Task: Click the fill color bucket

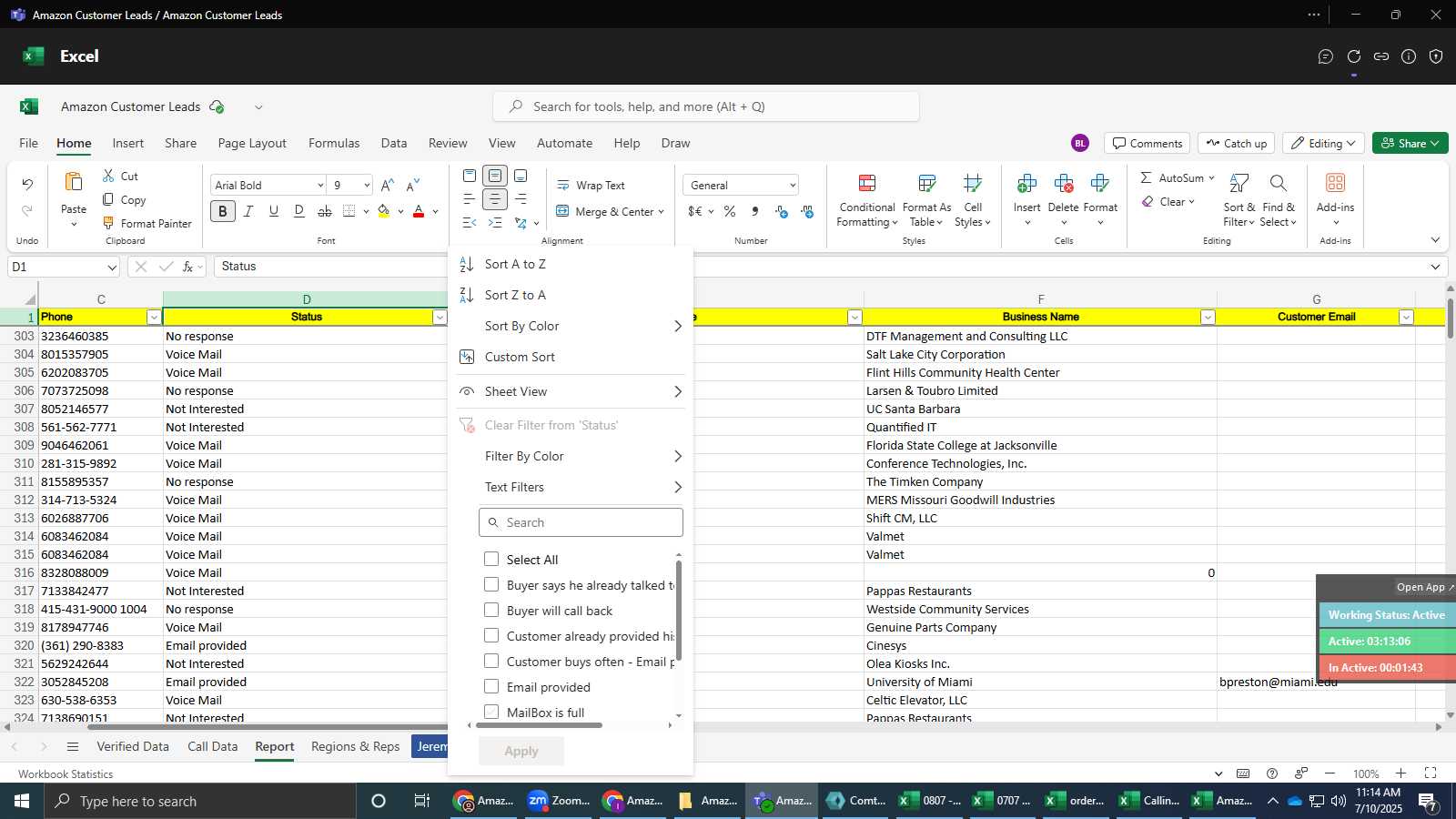Action: click(x=384, y=211)
